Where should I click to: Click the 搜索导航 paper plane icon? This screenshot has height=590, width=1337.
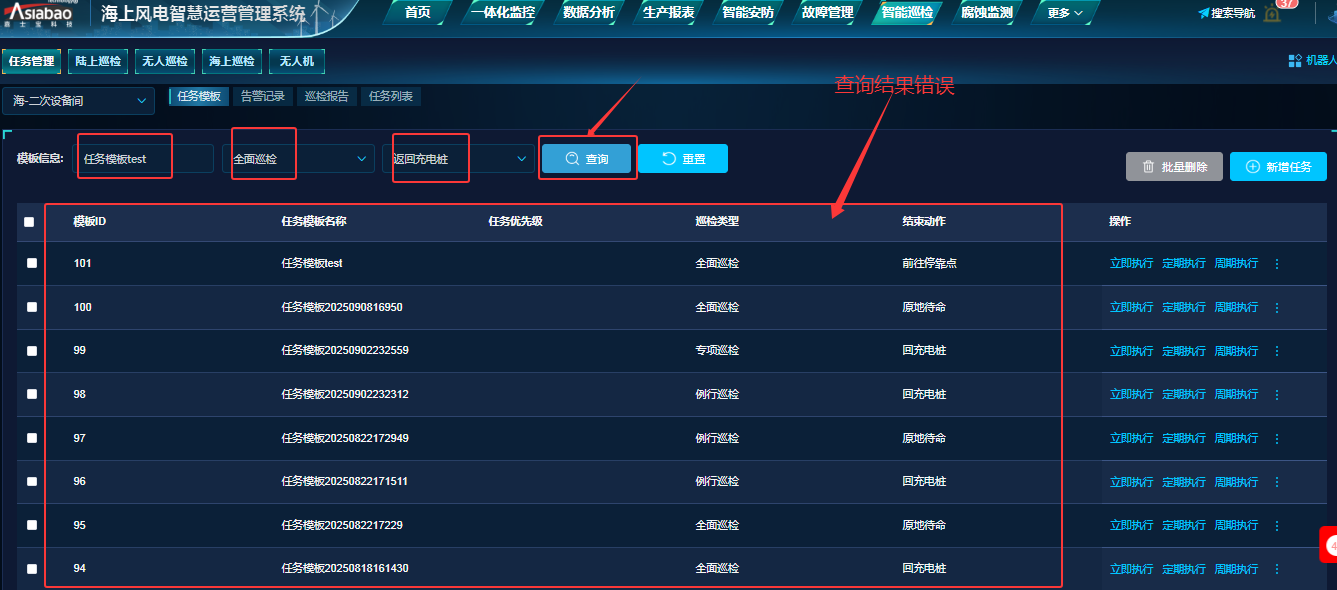[1204, 13]
